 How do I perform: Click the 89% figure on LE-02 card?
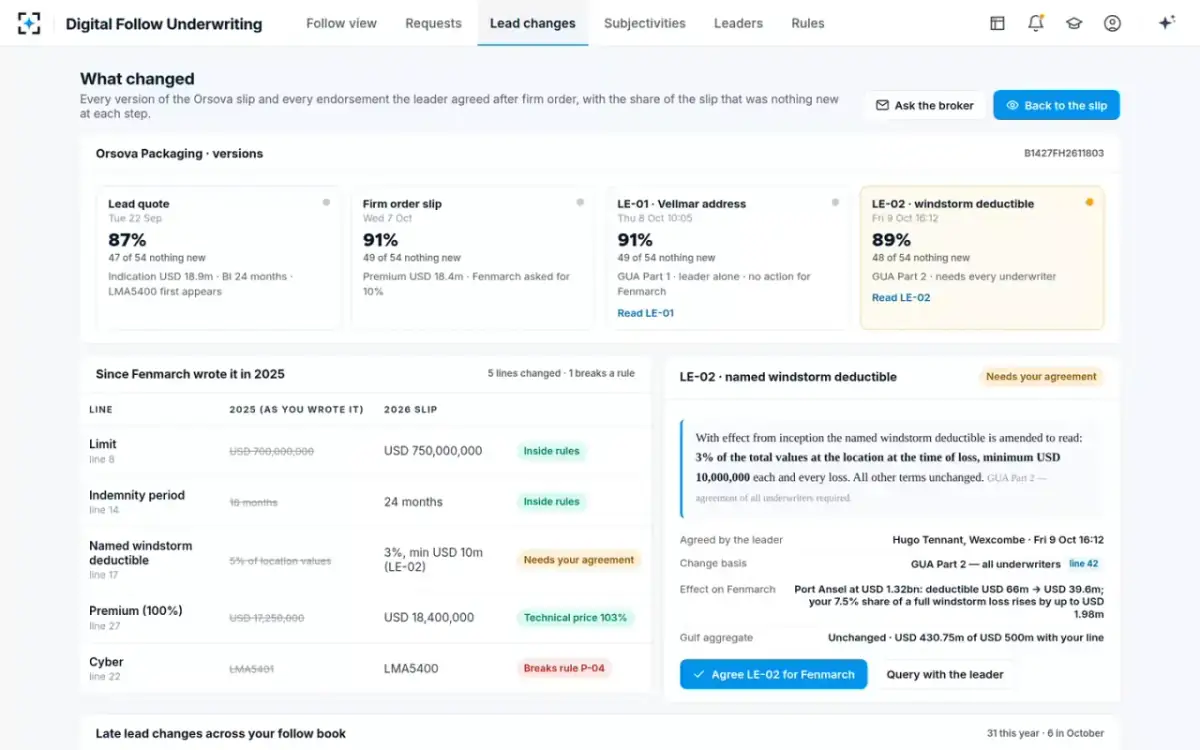coord(891,240)
